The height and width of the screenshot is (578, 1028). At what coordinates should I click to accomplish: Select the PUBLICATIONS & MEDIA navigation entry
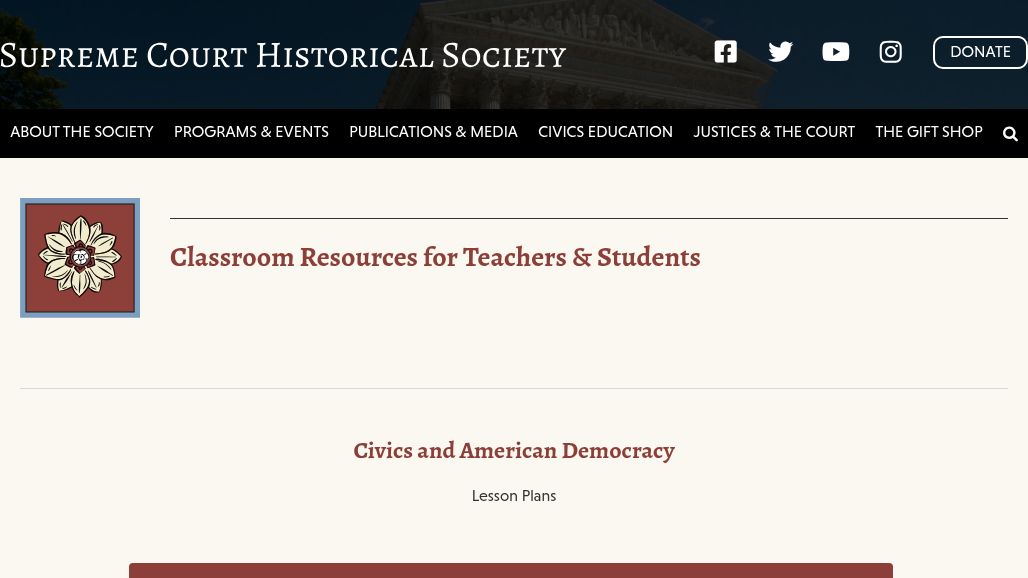433,131
